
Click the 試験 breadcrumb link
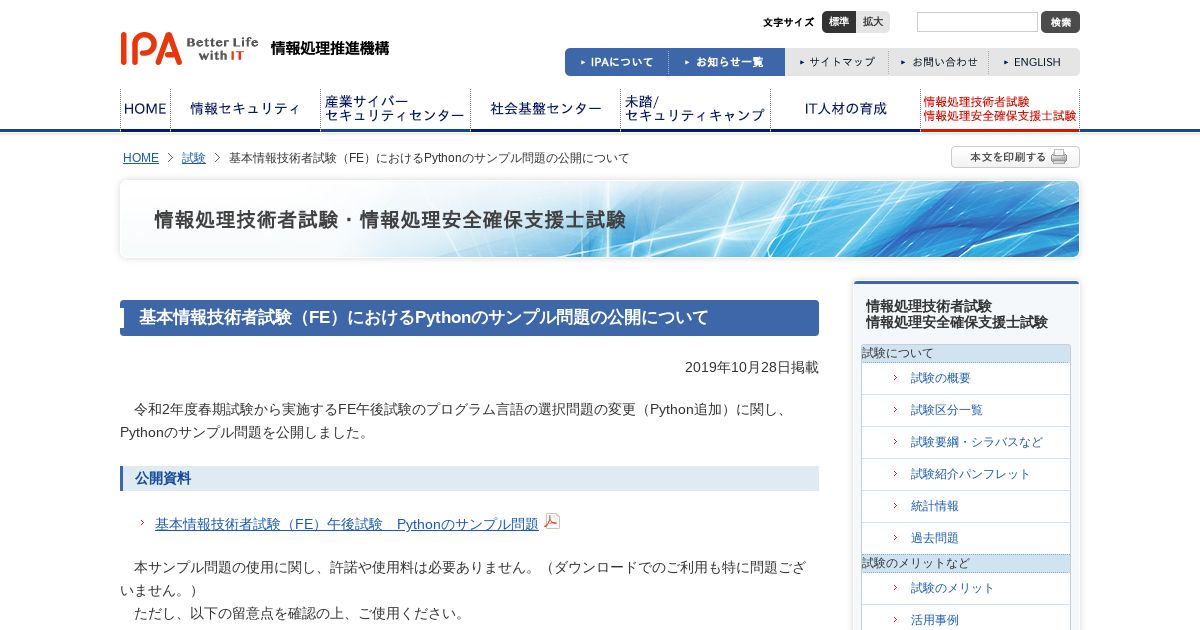tap(194, 158)
